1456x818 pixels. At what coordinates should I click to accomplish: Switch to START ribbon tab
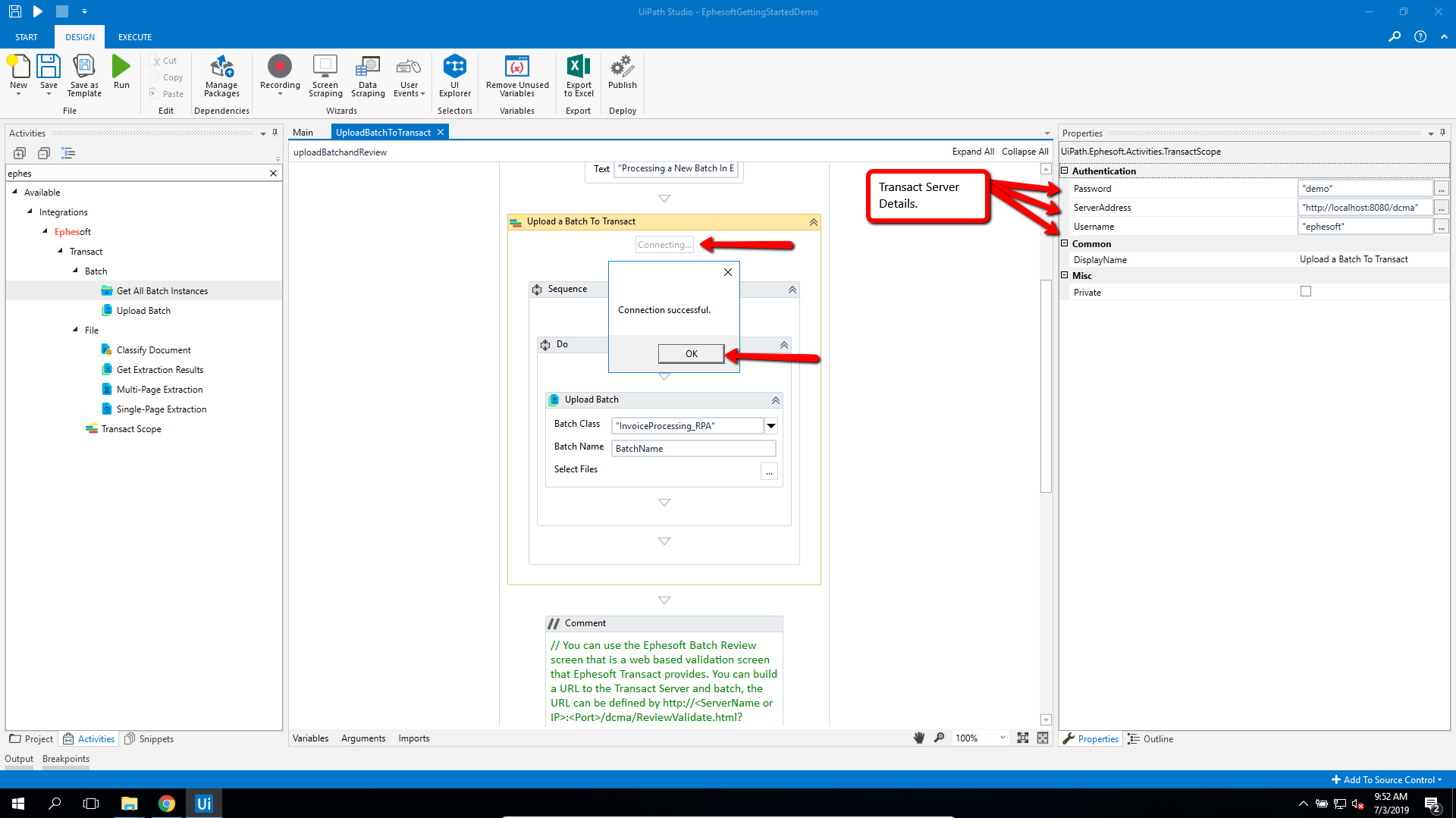pyautogui.click(x=27, y=36)
